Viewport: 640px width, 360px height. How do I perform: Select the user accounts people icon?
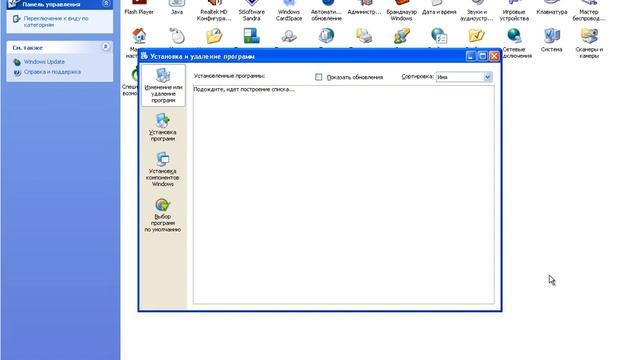[x=401, y=36]
